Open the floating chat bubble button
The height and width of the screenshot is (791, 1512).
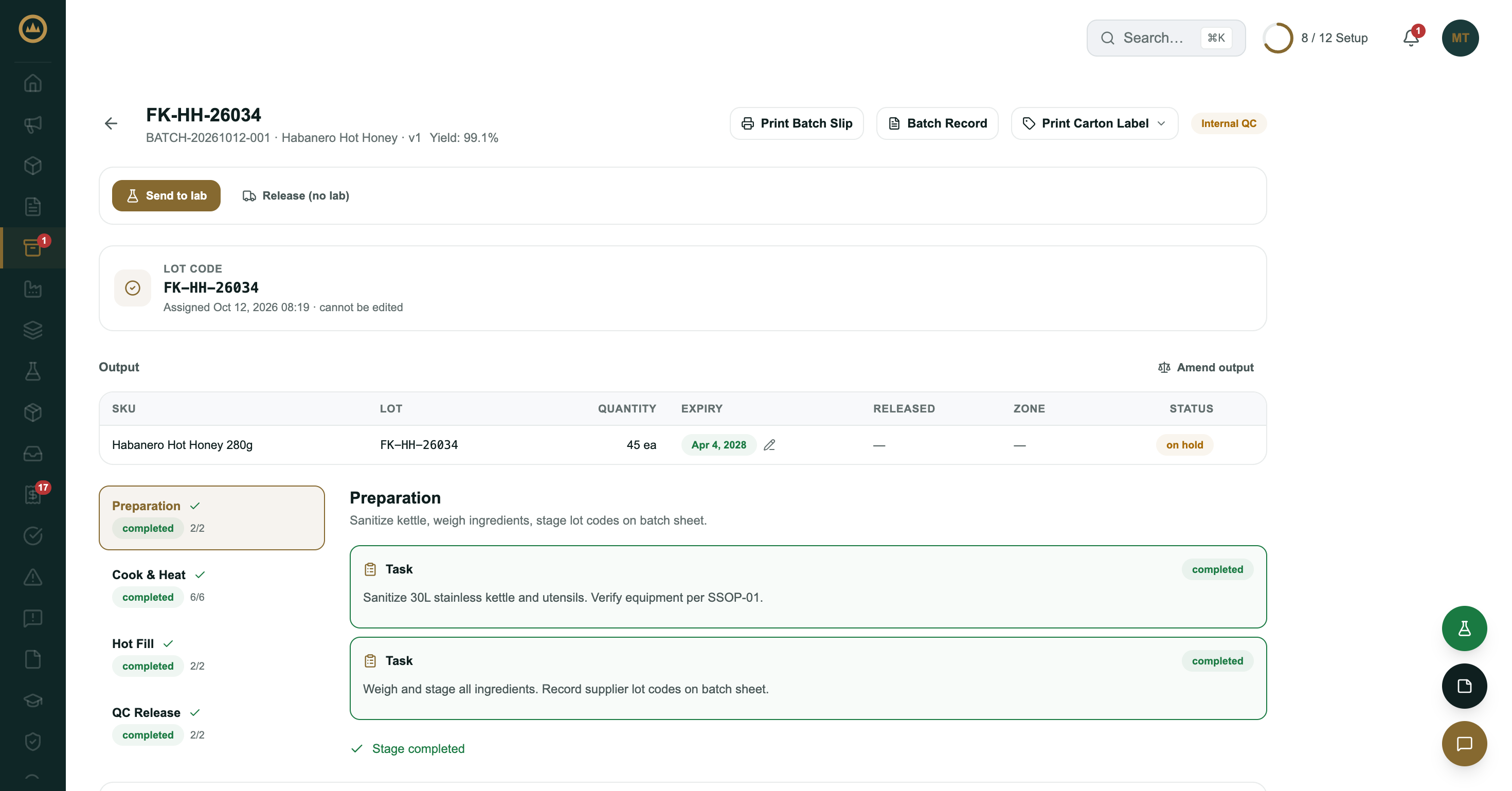(1464, 744)
